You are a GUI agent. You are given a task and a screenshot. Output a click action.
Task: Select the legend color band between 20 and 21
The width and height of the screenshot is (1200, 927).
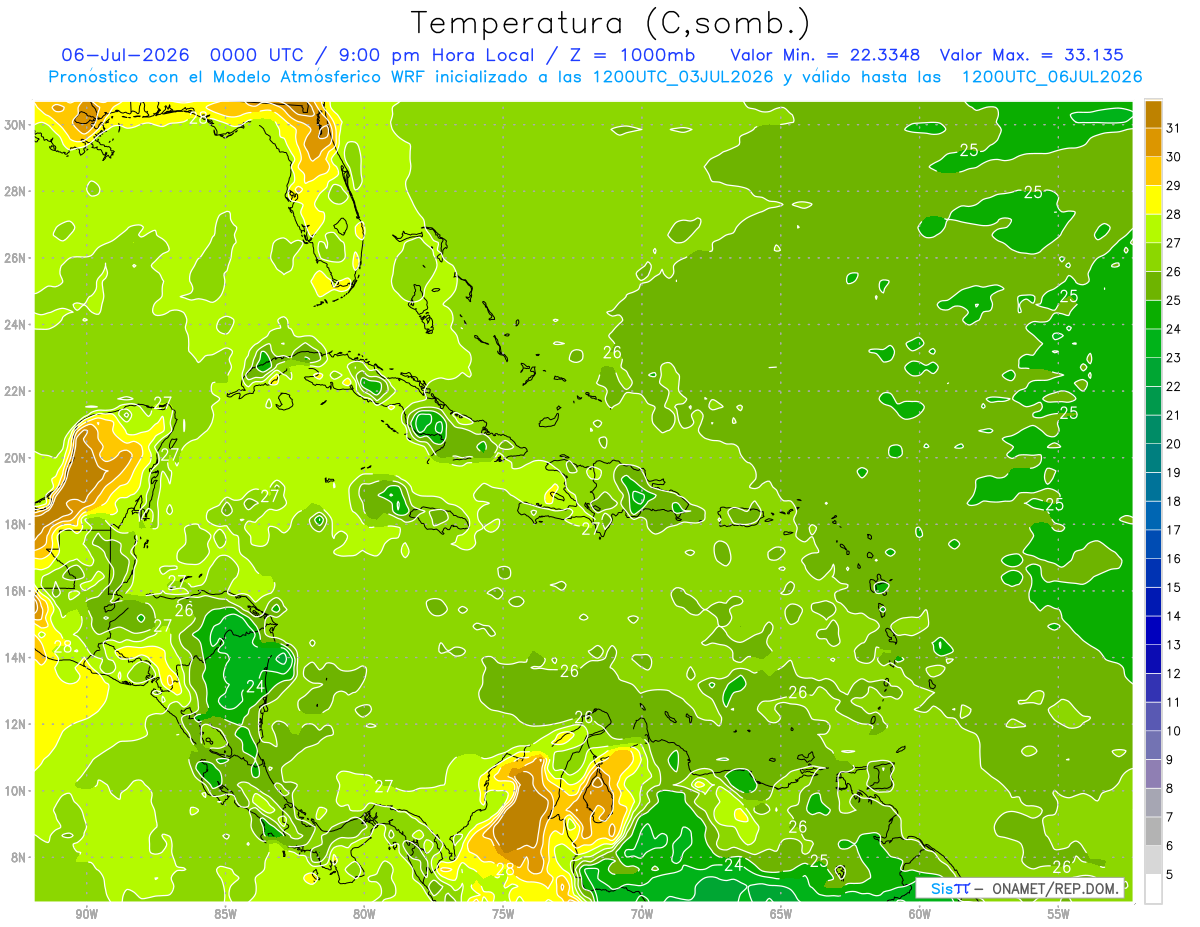[x=1153, y=429]
